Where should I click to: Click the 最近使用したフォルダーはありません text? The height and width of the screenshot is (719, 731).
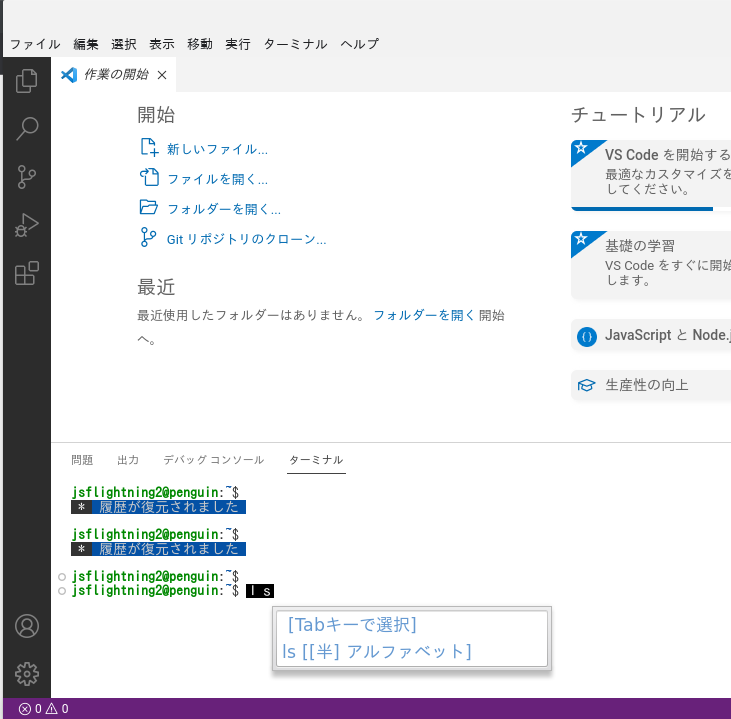[x=252, y=316]
